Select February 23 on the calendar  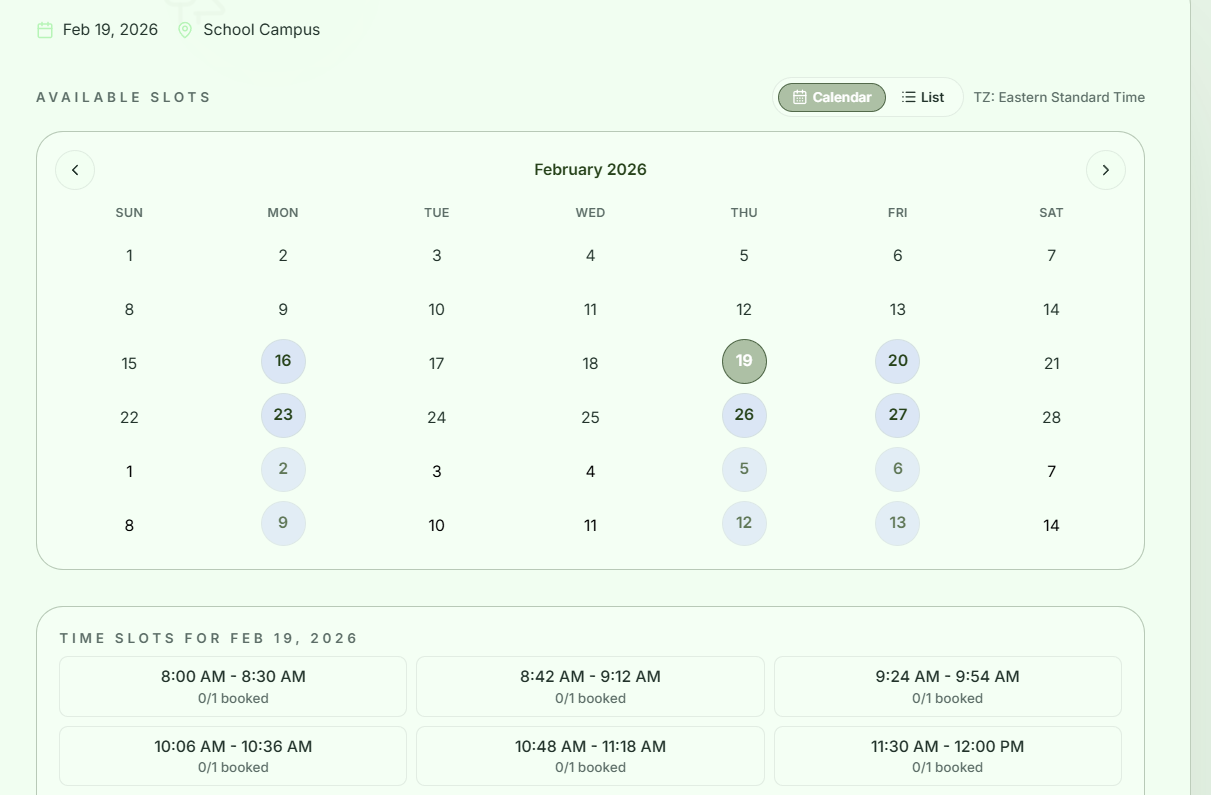283,415
